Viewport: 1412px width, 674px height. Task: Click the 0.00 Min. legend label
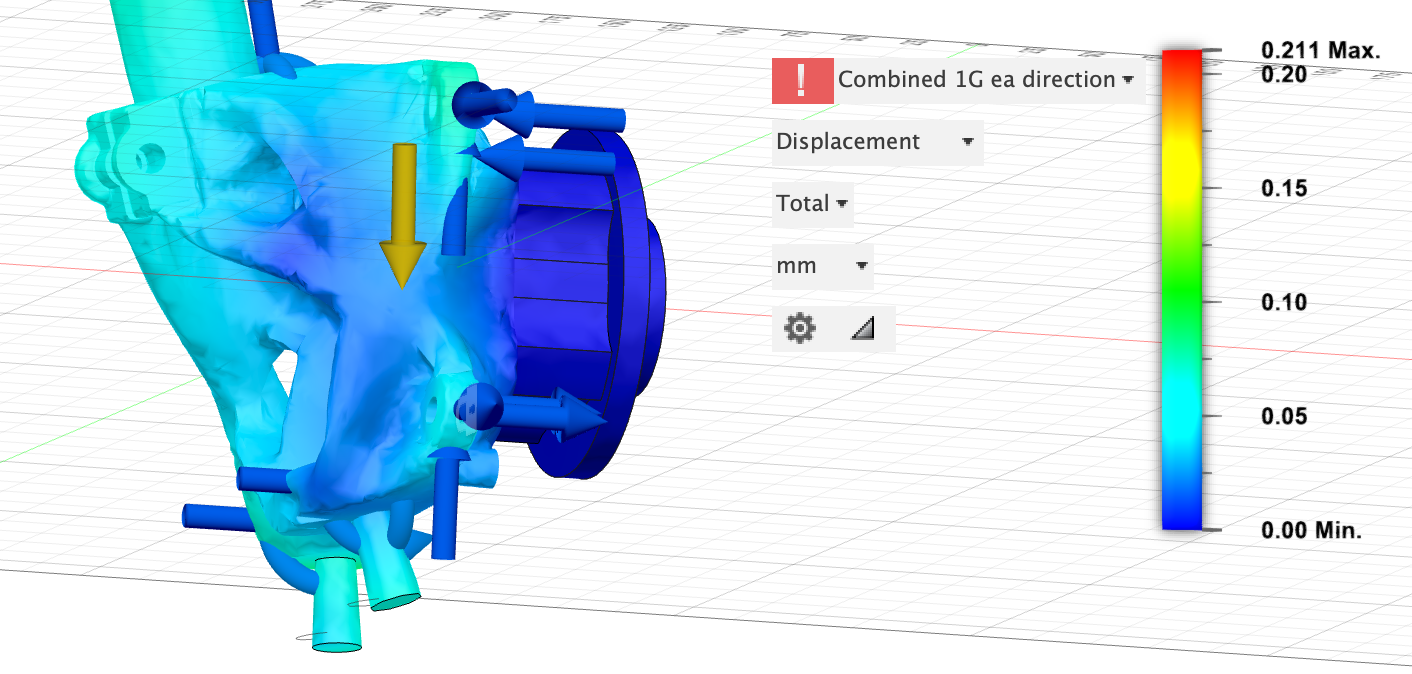pyautogui.click(x=1311, y=530)
